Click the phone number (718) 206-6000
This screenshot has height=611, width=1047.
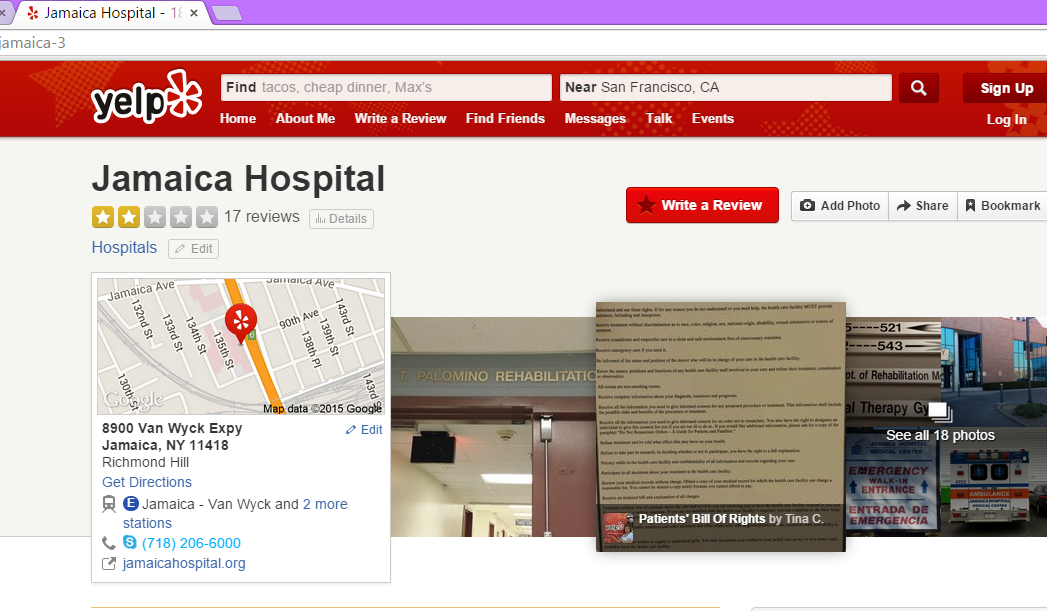191,544
